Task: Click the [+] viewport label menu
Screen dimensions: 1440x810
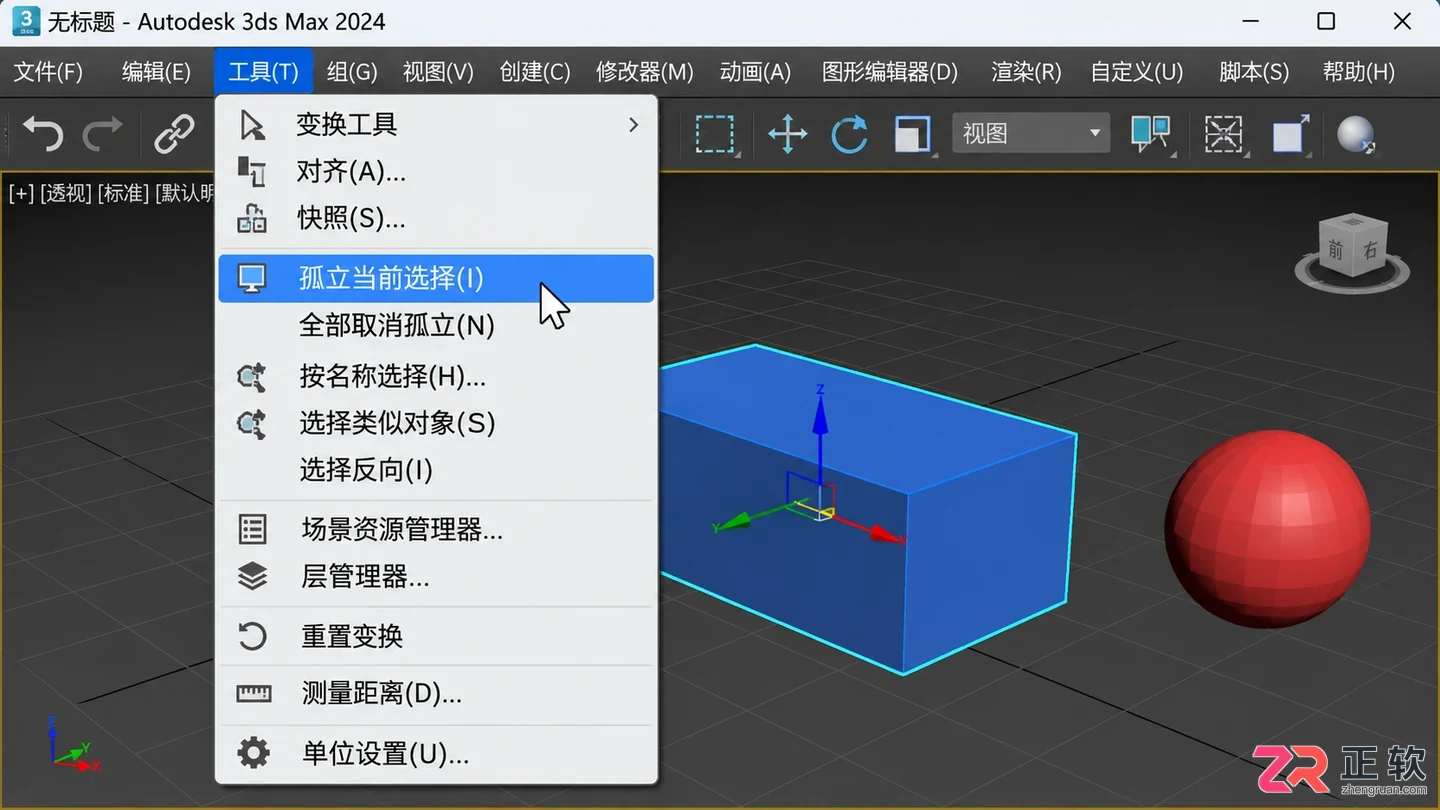Action: [21, 193]
